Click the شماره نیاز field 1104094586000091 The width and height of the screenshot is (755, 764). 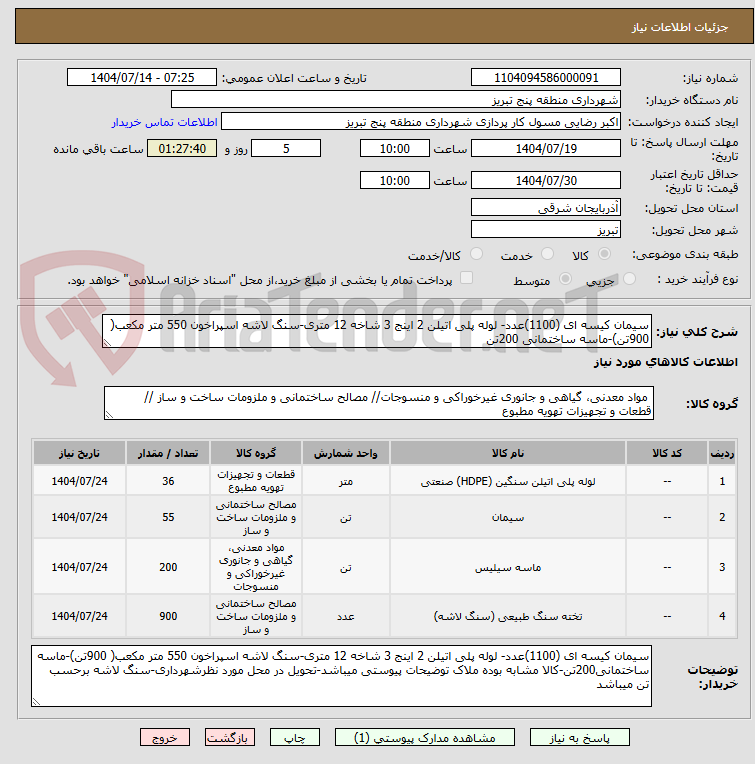click(x=546, y=77)
